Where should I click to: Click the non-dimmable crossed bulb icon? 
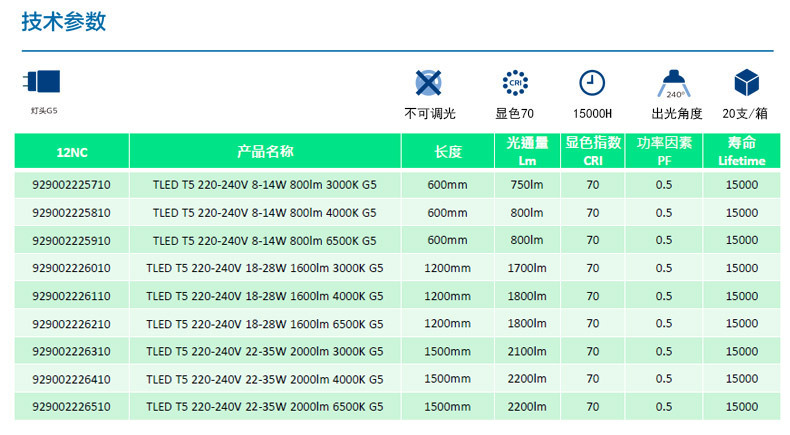click(x=427, y=83)
